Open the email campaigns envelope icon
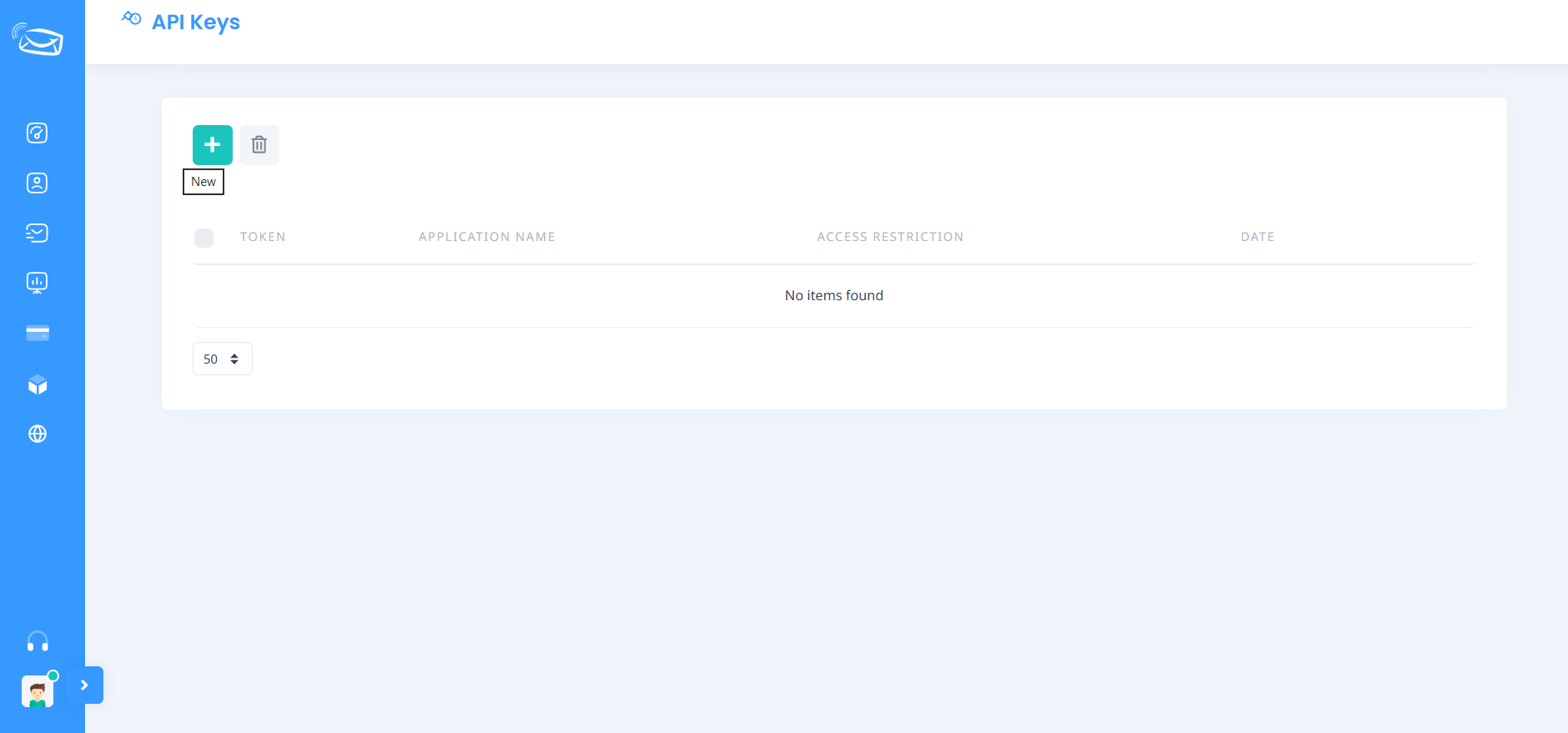Screen dimensions: 1568x733 click(x=38, y=233)
